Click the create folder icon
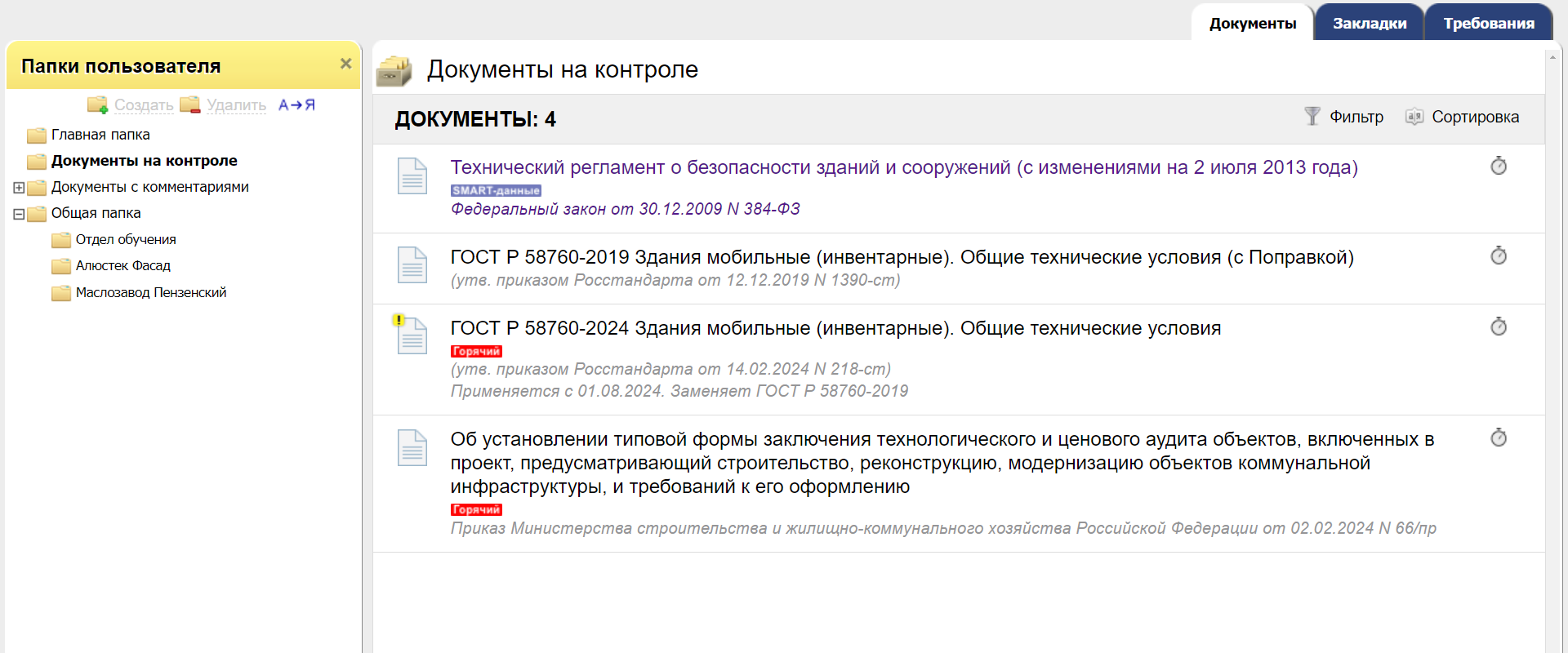 click(98, 104)
